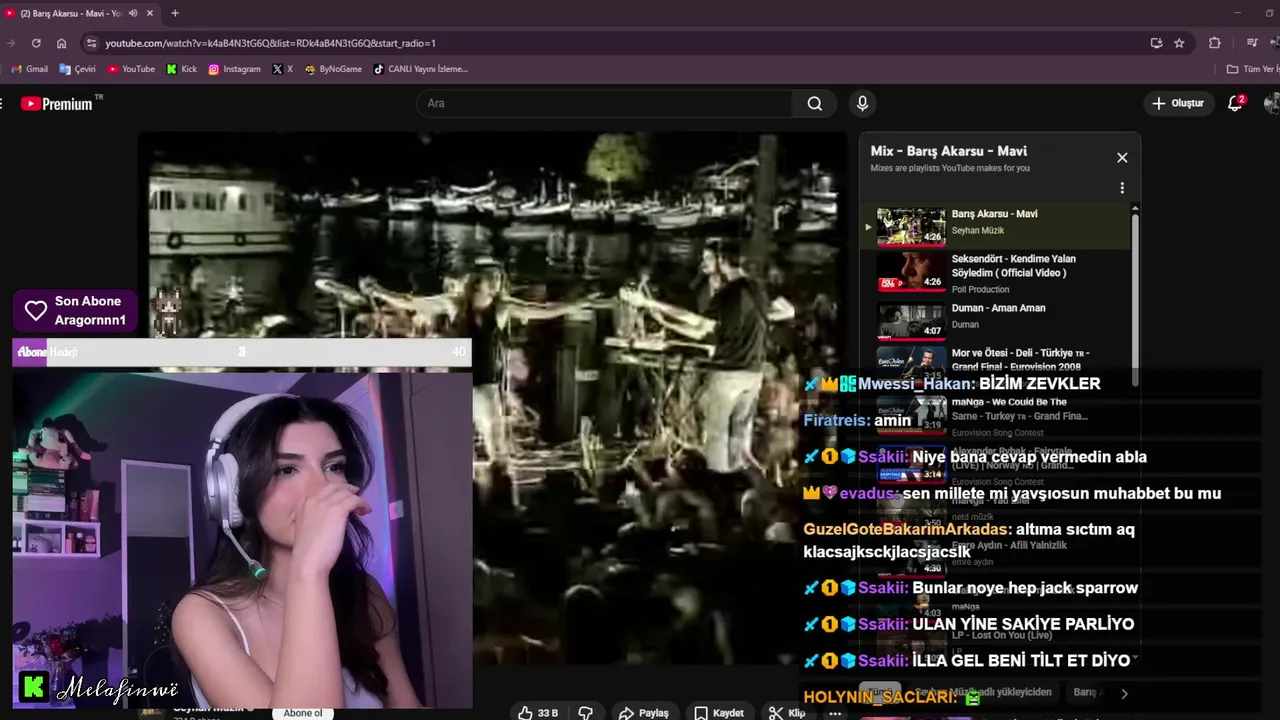This screenshot has width=1280, height=720.
Task: Click the Seyhan Müzik channel name in playlist
Action: tap(978, 231)
